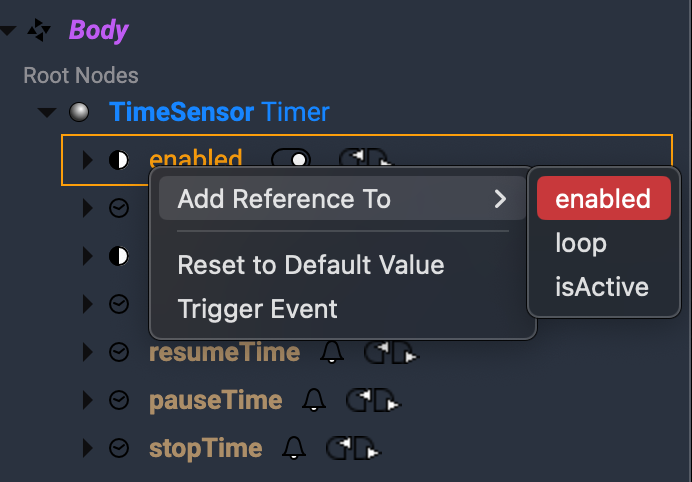Collapse the TimeSensor Timer node
The width and height of the screenshot is (692, 482).
tap(47, 112)
